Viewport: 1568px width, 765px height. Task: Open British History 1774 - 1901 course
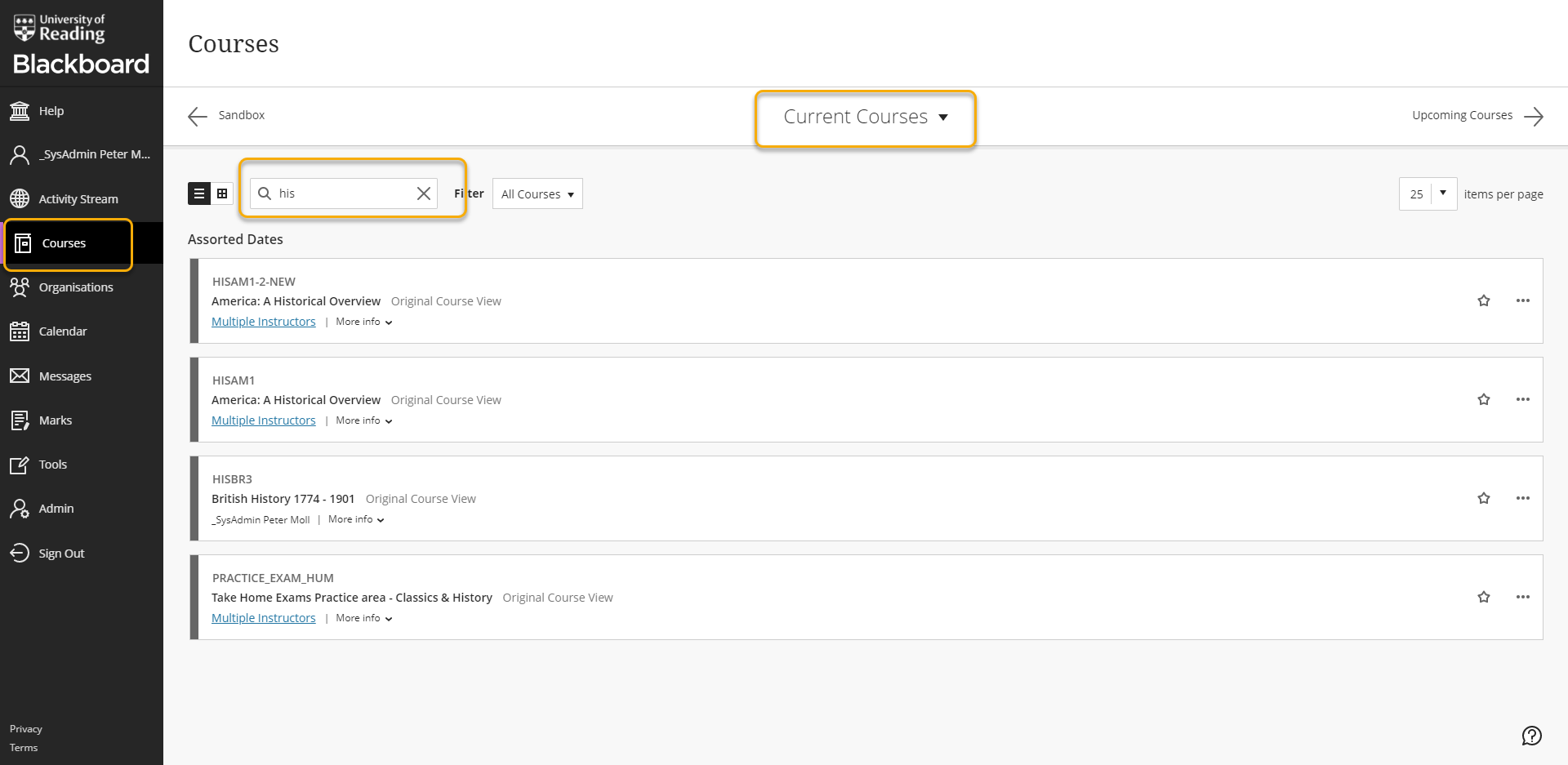click(x=283, y=499)
